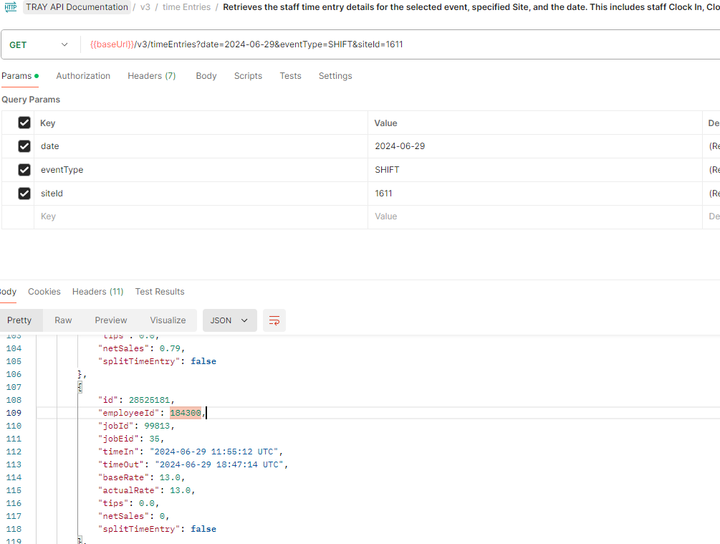This screenshot has height=544, width=720.
Task: Open the GET method dropdown
Action: [39, 45]
